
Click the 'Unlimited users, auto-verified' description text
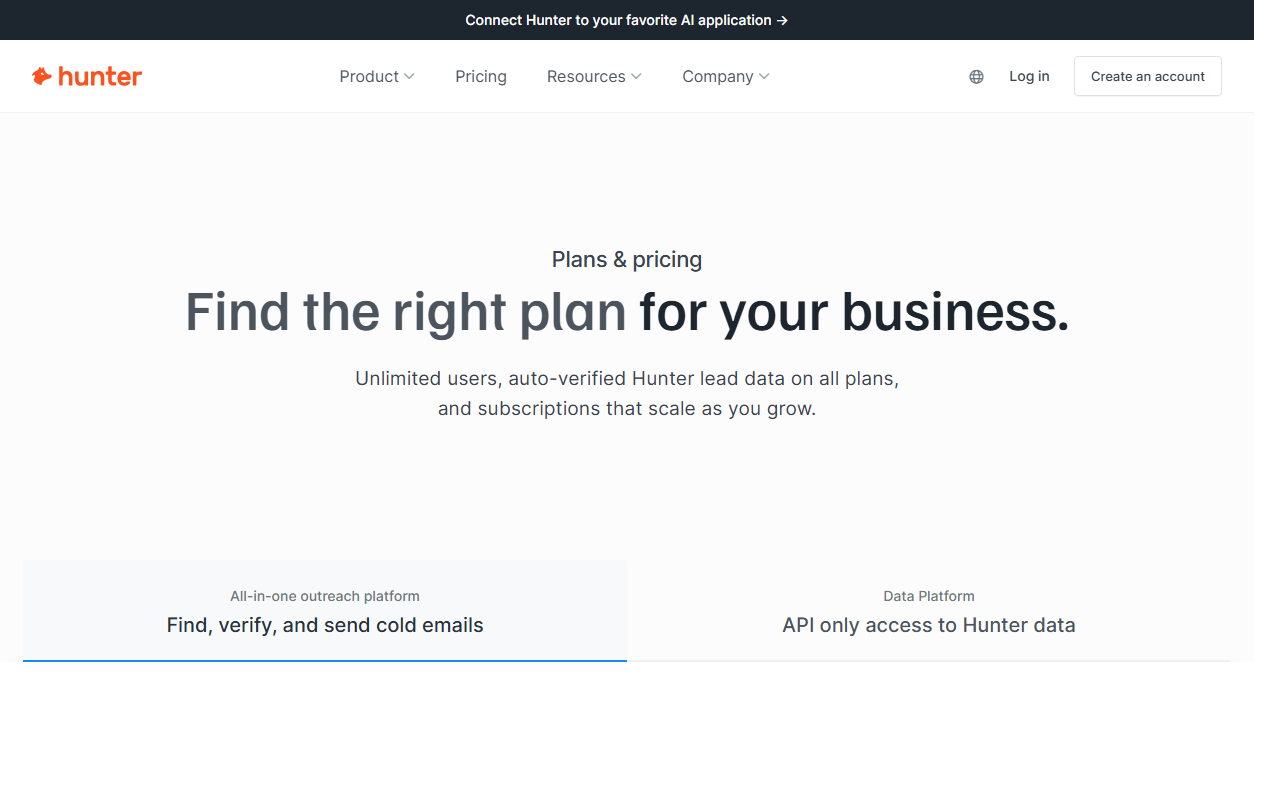pyautogui.click(x=627, y=394)
